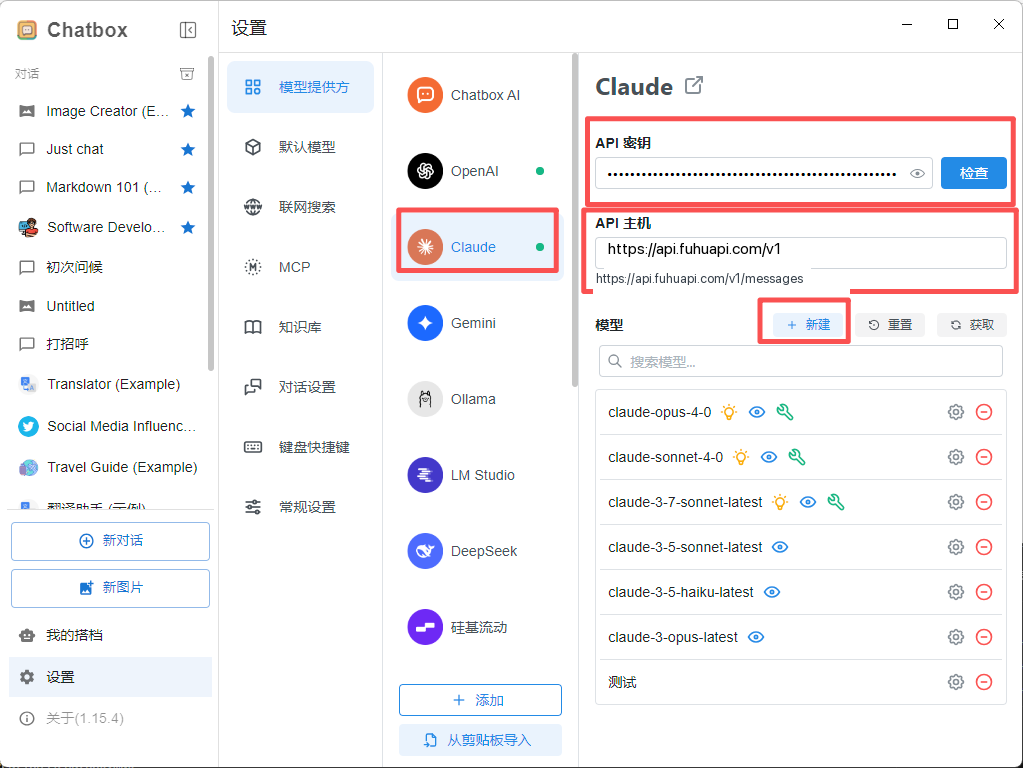Click the API 主机 URL field
The image size is (1023, 768).
click(801, 252)
